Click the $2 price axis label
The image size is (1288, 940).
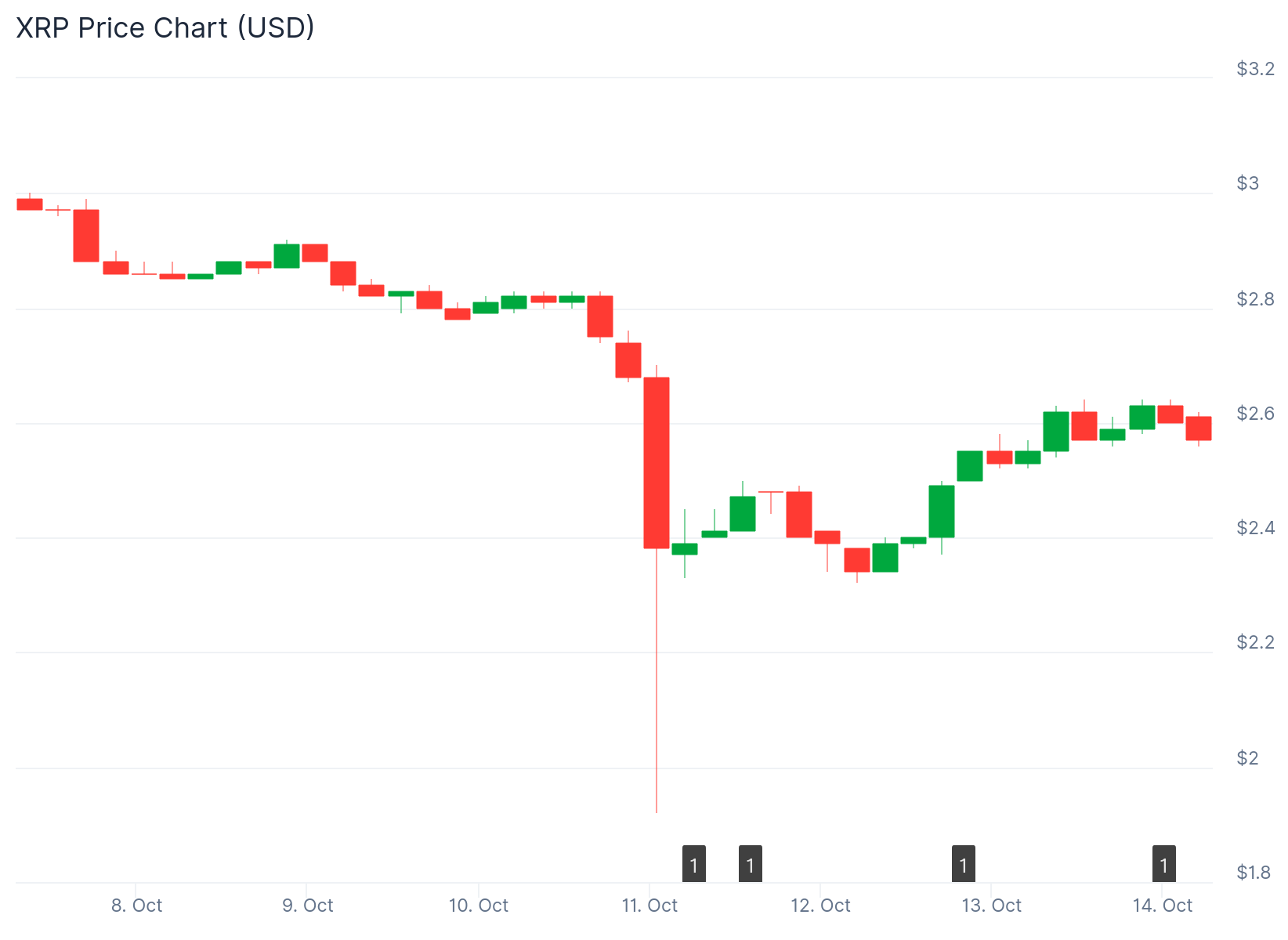point(1248,758)
